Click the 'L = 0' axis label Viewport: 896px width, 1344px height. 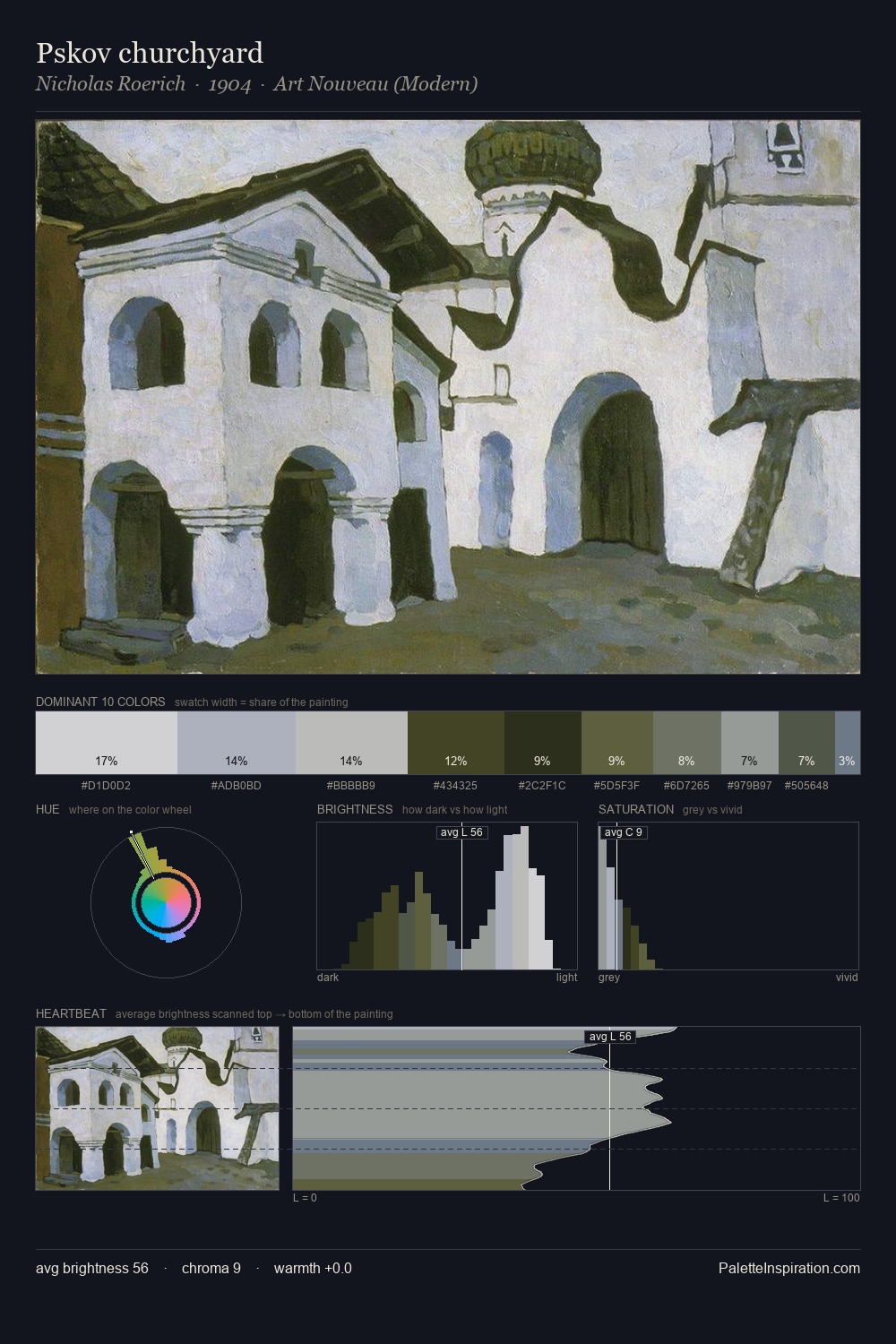tap(305, 1198)
